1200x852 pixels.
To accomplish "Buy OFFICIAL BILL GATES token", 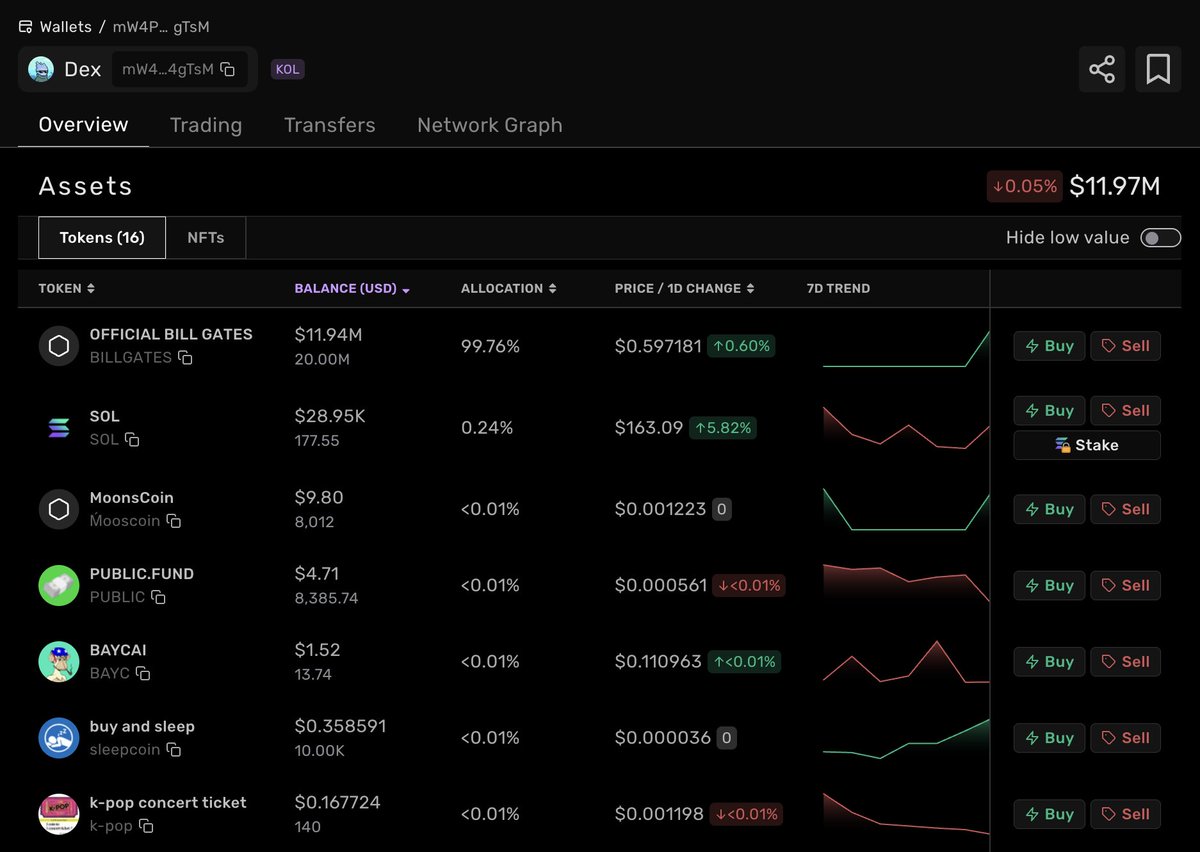I will click(x=1049, y=346).
